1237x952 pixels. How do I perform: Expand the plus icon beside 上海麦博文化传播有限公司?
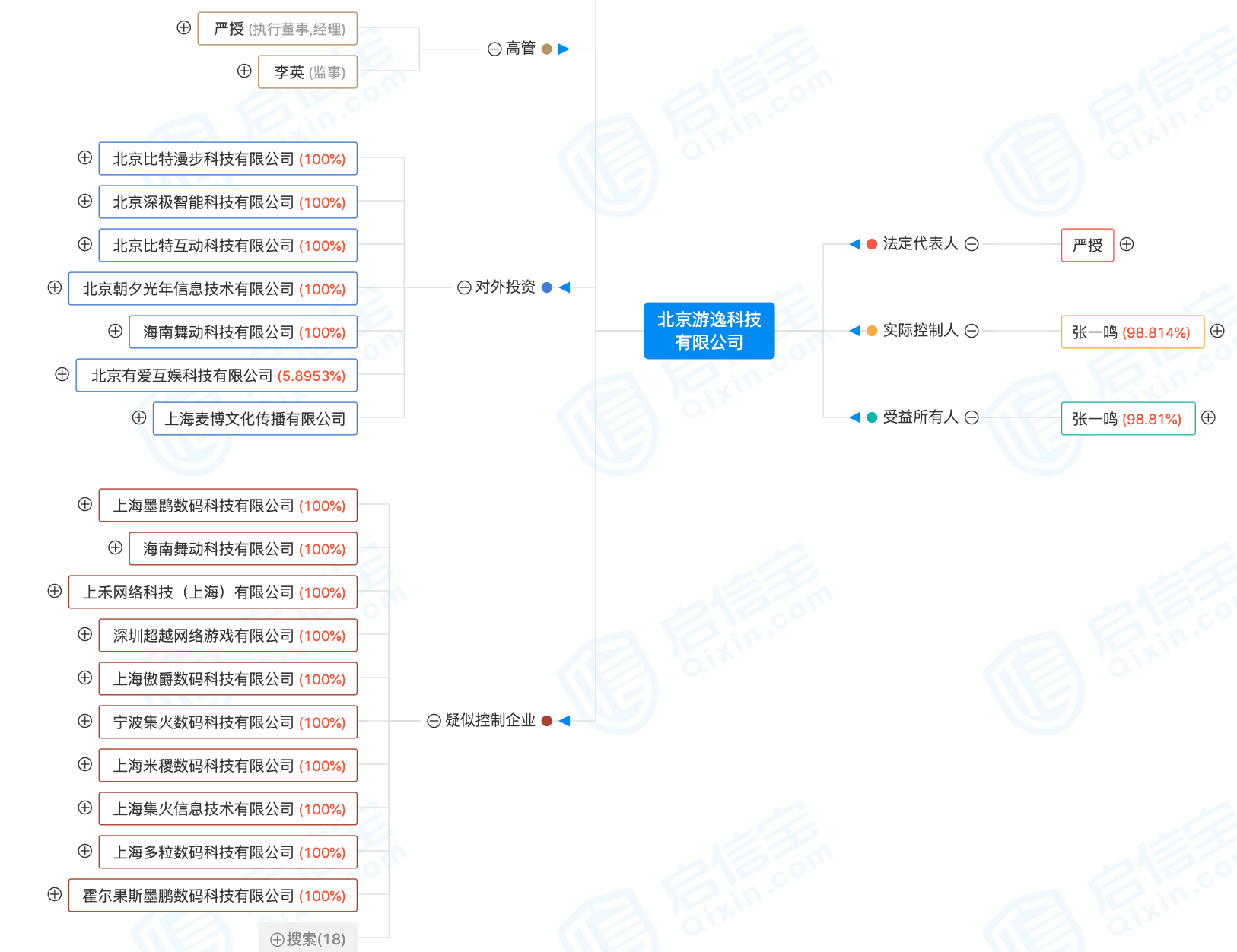[x=138, y=417]
